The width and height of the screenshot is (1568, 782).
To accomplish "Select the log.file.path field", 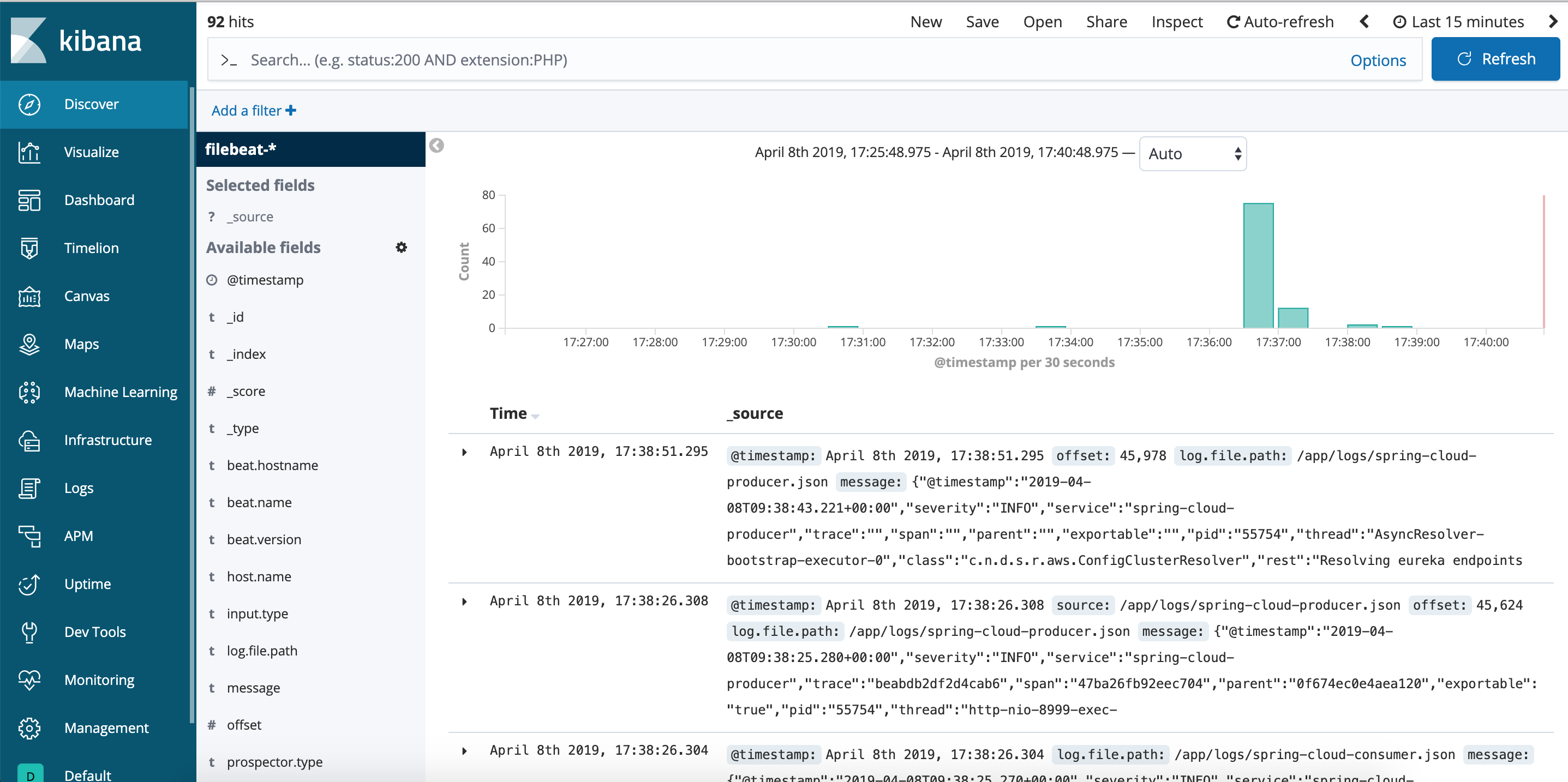I will pyautogui.click(x=262, y=651).
